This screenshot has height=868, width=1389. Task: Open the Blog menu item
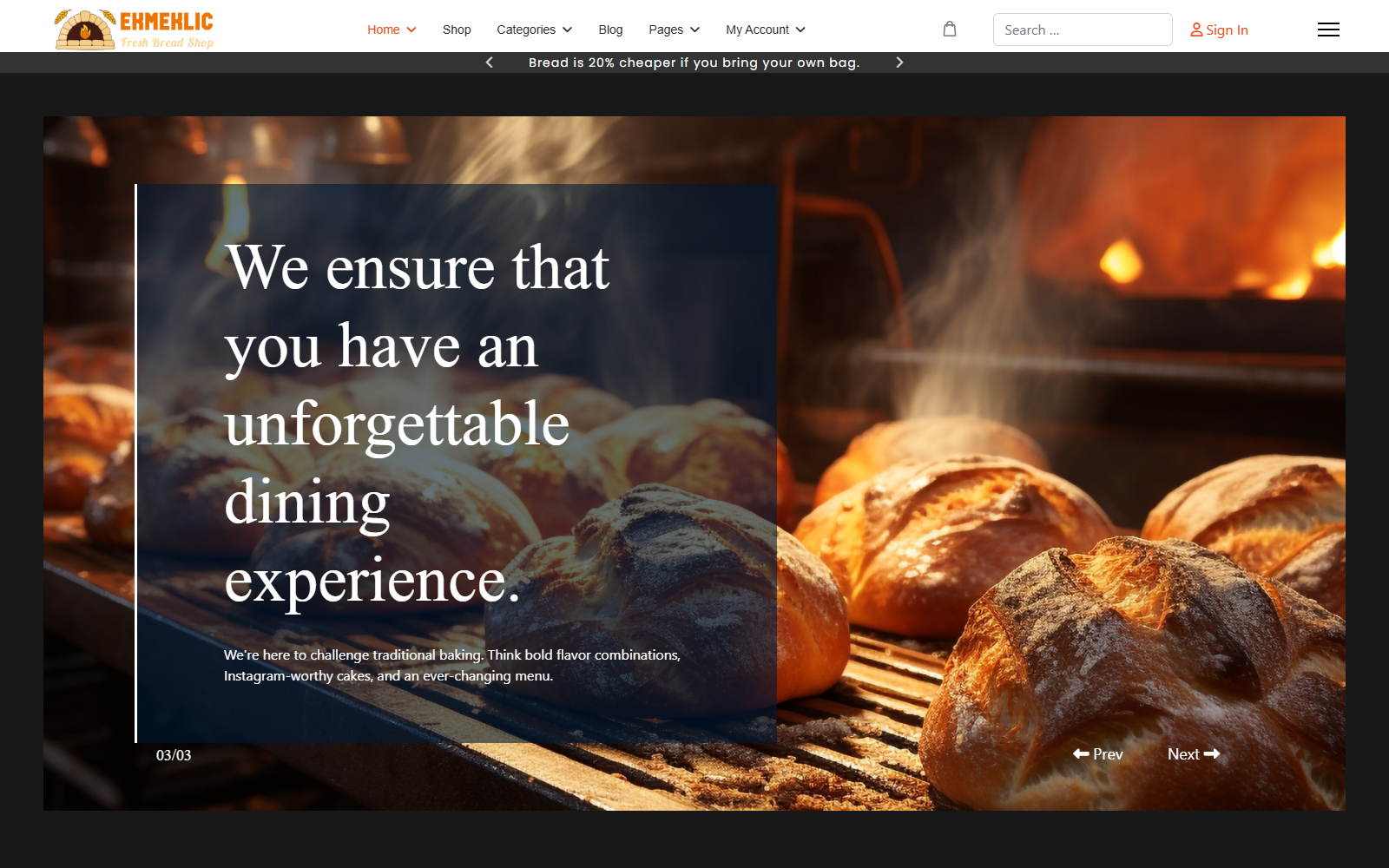click(x=610, y=30)
